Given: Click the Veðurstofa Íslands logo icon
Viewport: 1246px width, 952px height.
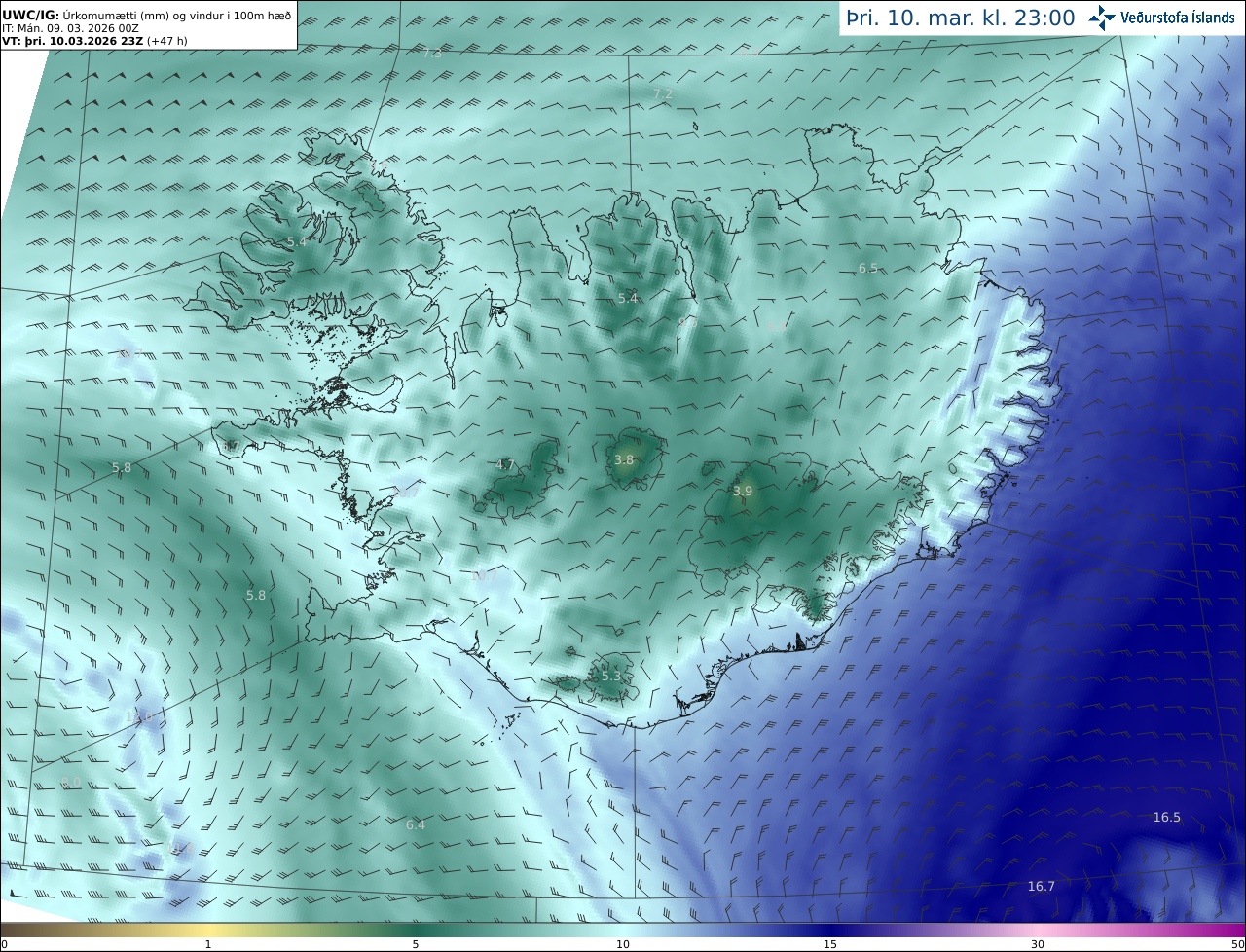Looking at the screenshot, I should pyautogui.click(x=1102, y=18).
